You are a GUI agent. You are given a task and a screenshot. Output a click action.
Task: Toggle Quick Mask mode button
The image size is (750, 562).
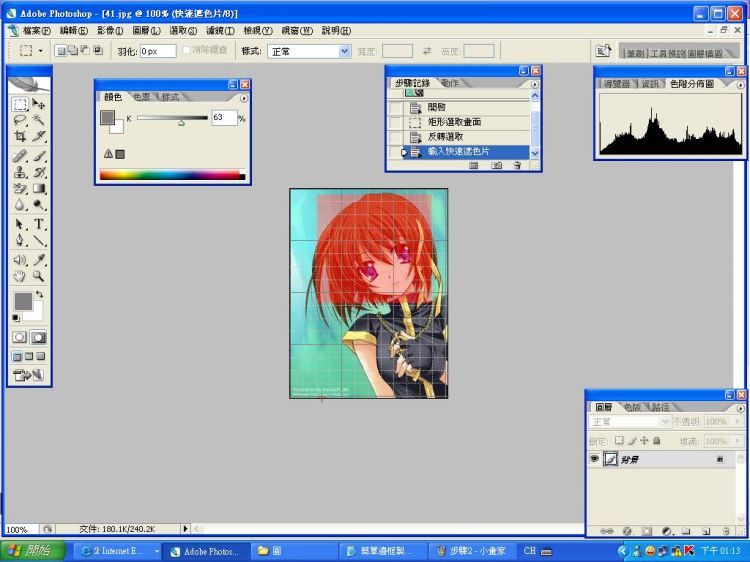point(38,338)
